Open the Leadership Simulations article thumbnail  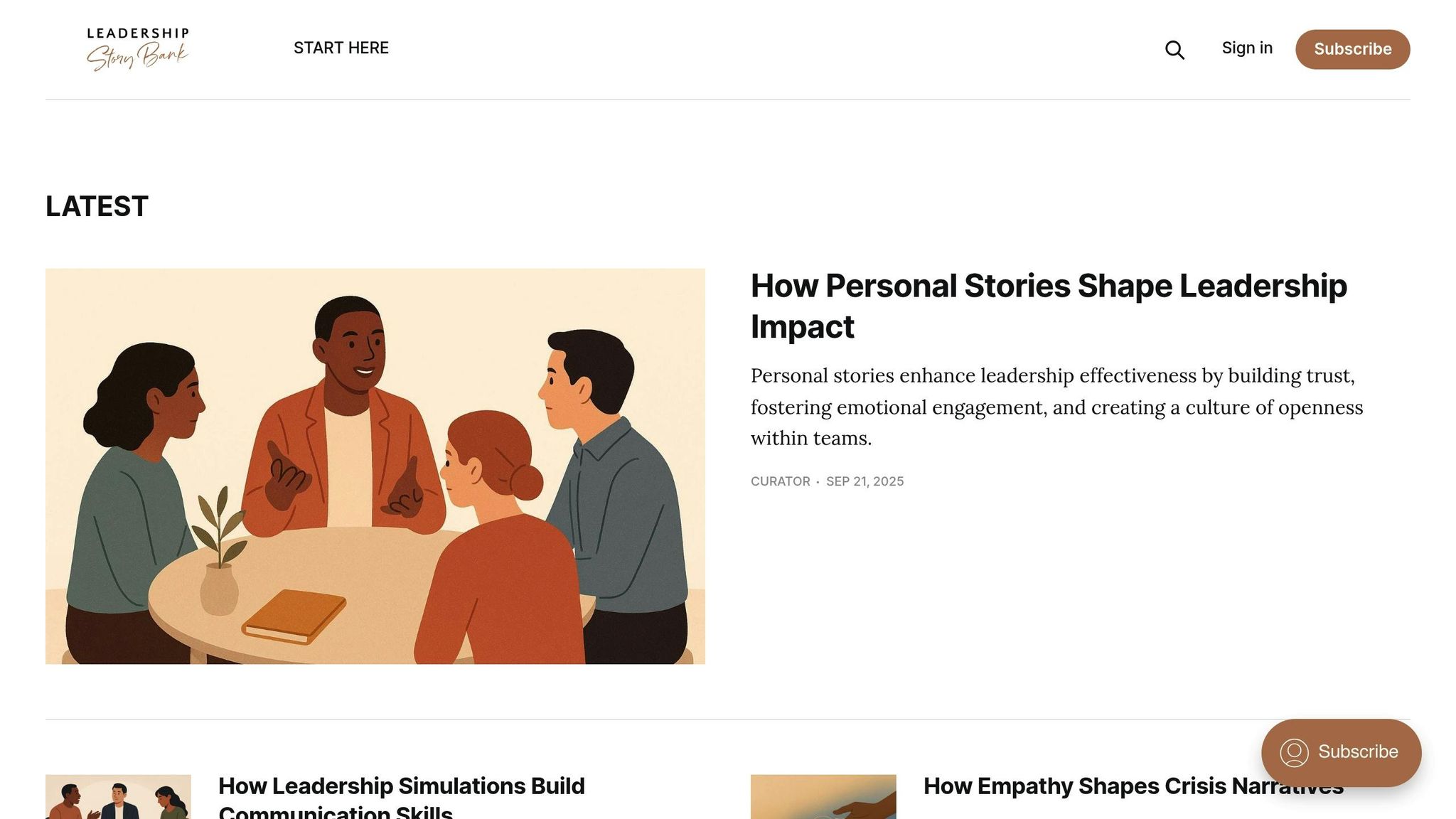pyautogui.click(x=118, y=796)
